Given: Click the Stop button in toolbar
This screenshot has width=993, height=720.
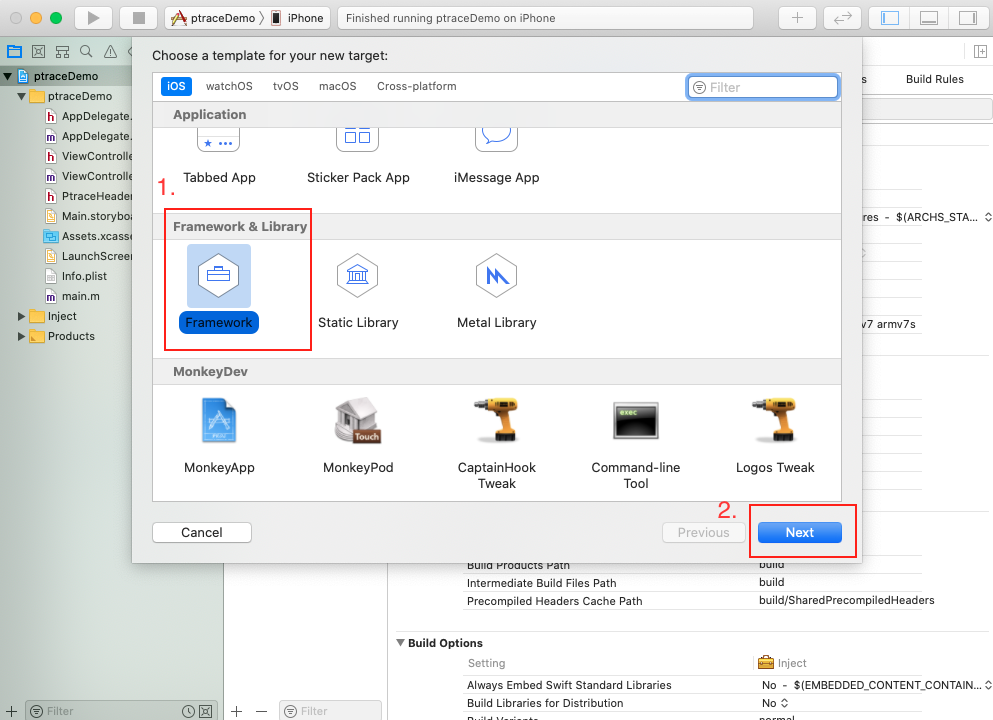Looking at the screenshot, I should (139, 18).
